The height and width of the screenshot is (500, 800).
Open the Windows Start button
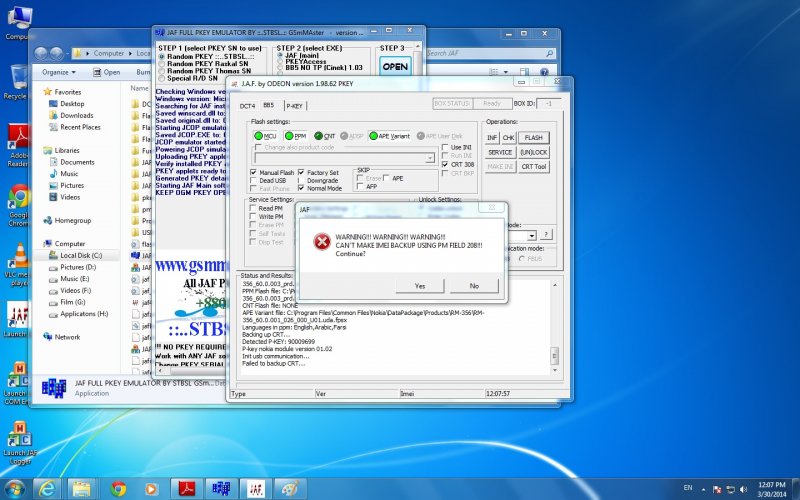coord(14,489)
